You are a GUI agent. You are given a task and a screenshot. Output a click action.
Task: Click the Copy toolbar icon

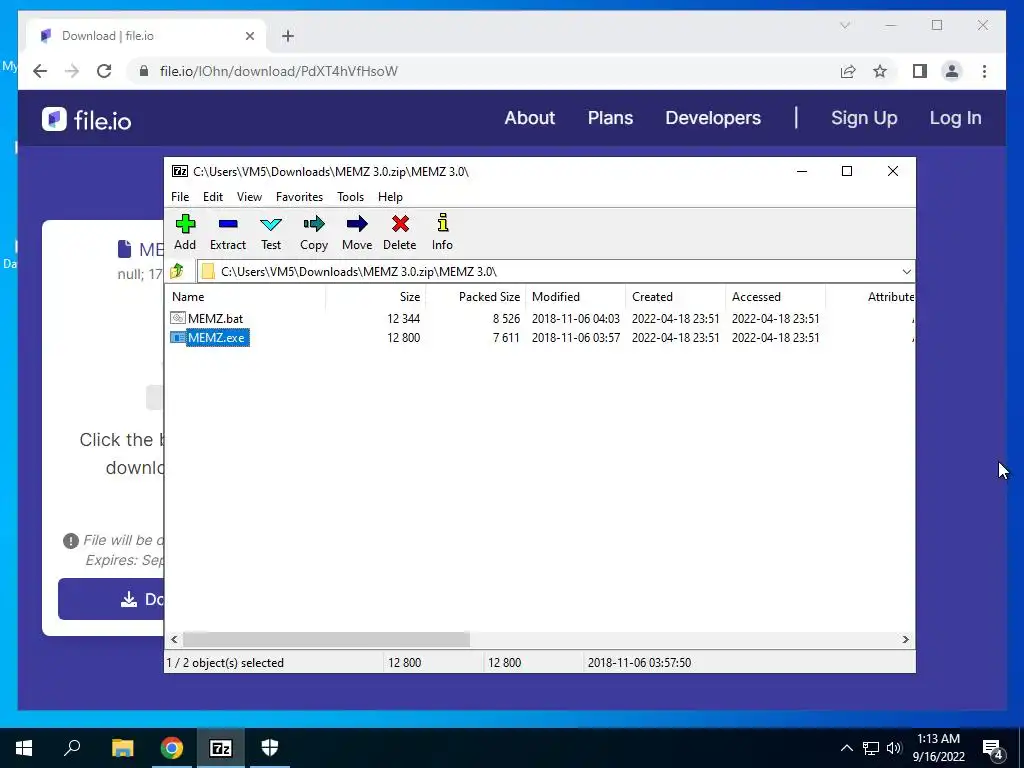[x=313, y=225]
